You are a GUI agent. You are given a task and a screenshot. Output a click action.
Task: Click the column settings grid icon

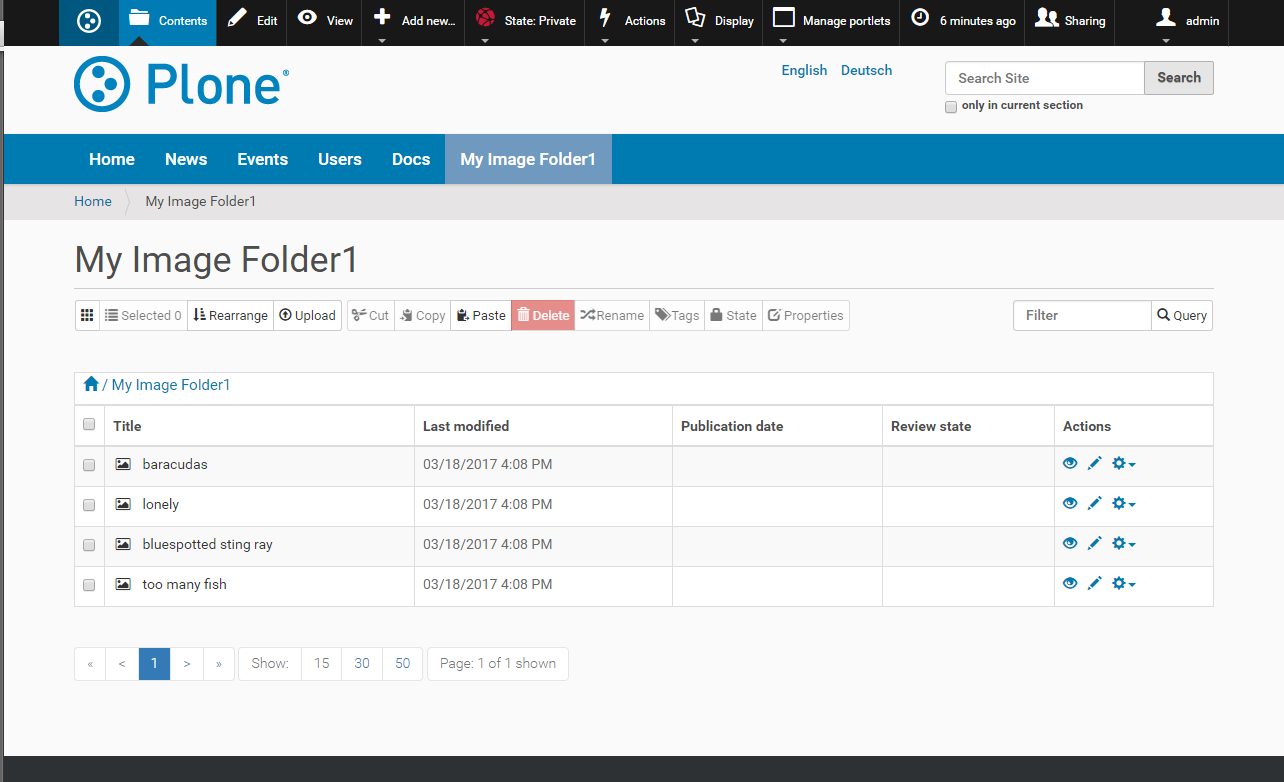[x=87, y=315]
